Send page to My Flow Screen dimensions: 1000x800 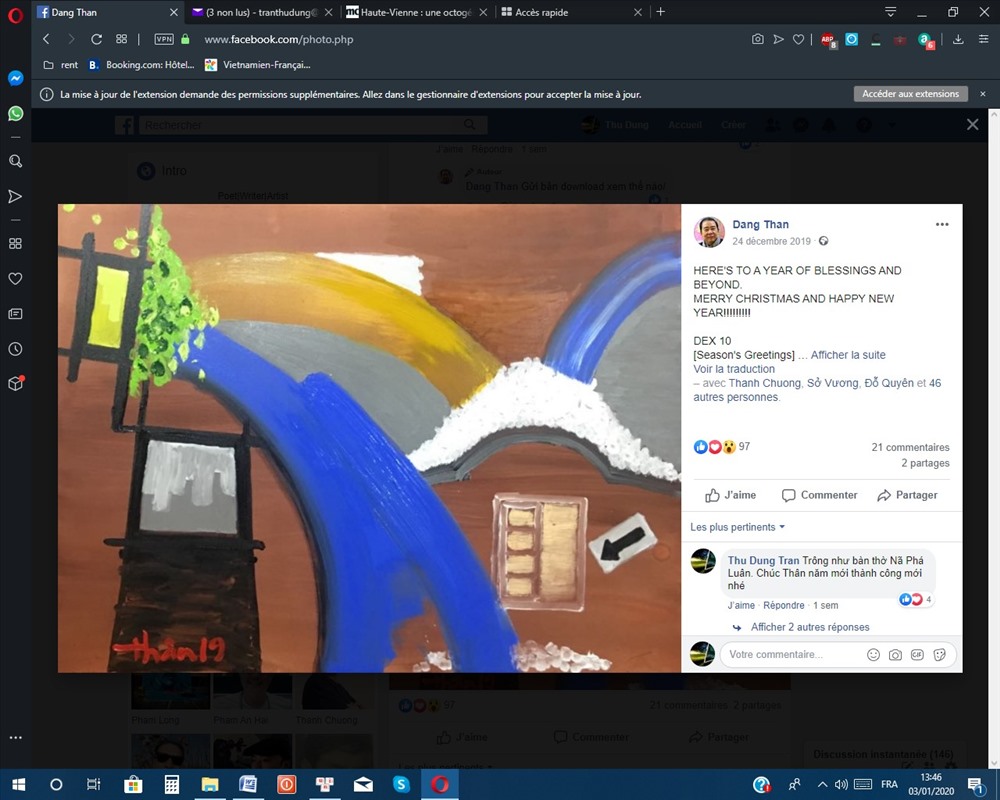pyautogui.click(x=778, y=39)
